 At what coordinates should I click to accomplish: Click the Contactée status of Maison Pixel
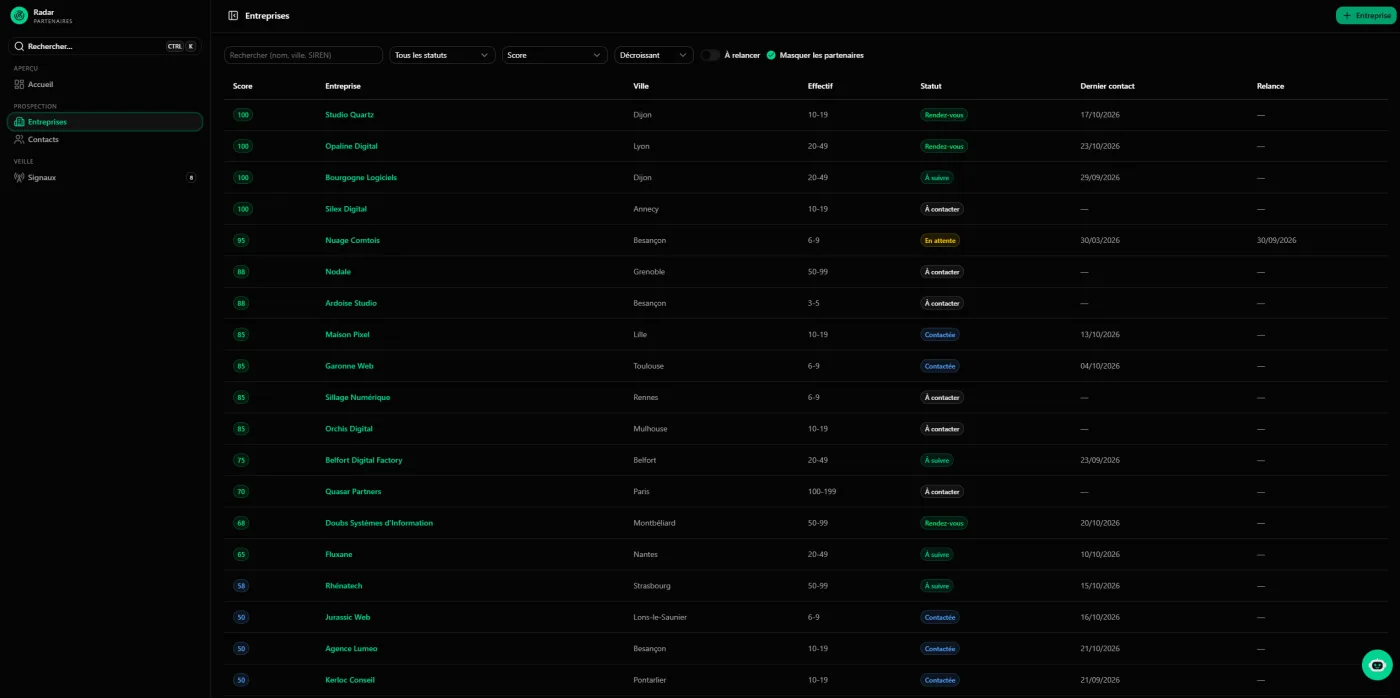940,335
